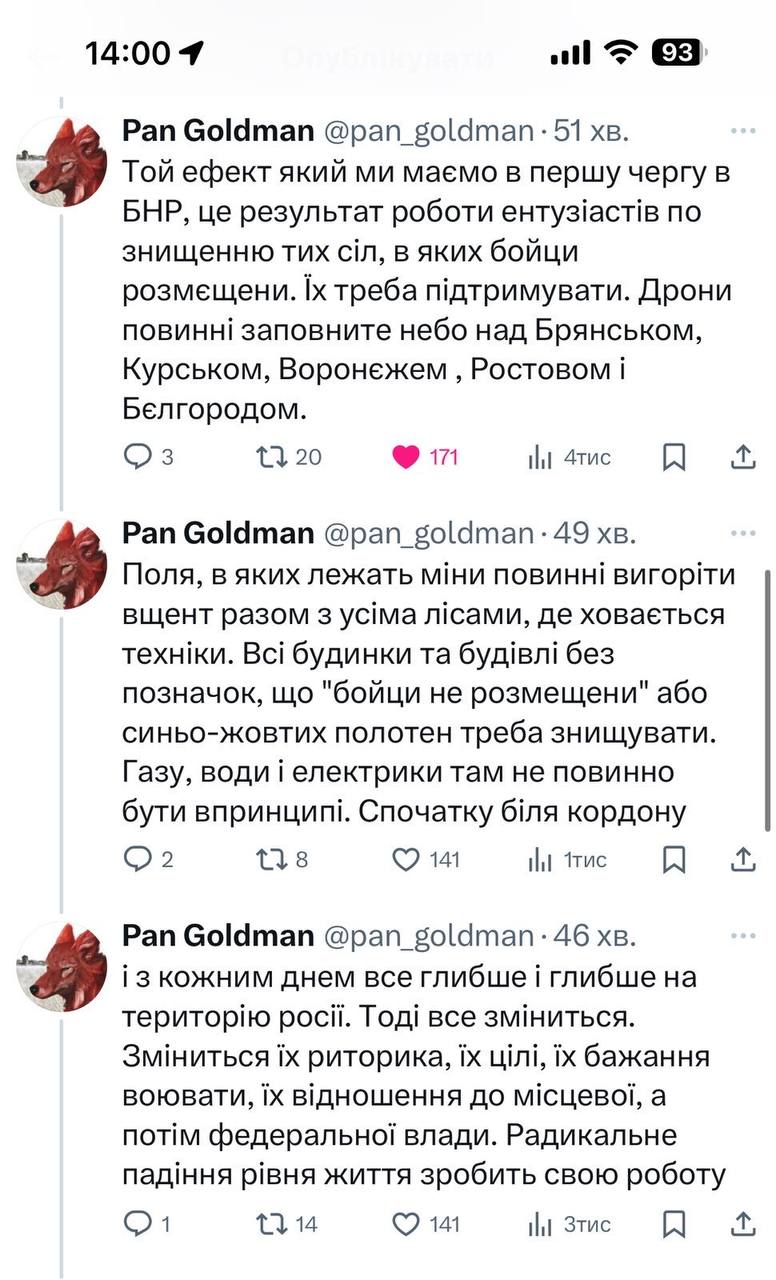Click the scrollbar on right edge
The height and width of the screenshot is (1280, 776).
(x=768, y=700)
